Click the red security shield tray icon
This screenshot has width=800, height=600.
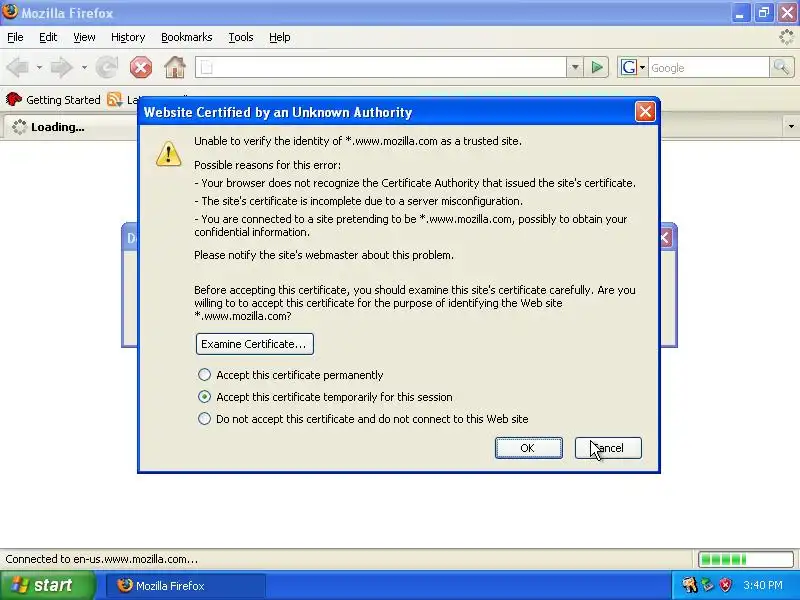click(725, 585)
